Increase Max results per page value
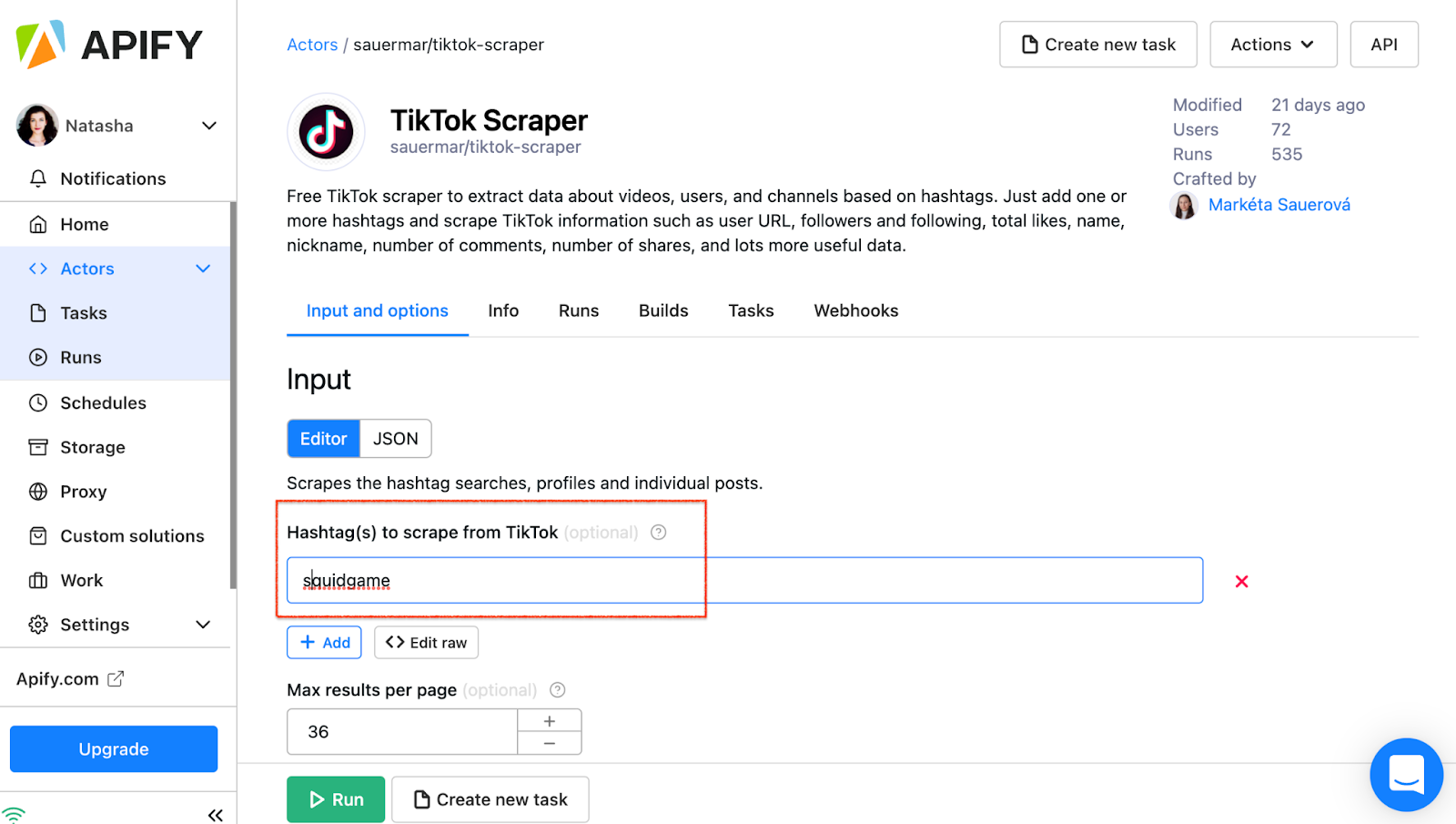This screenshot has height=824, width=1456. pyautogui.click(x=550, y=721)
